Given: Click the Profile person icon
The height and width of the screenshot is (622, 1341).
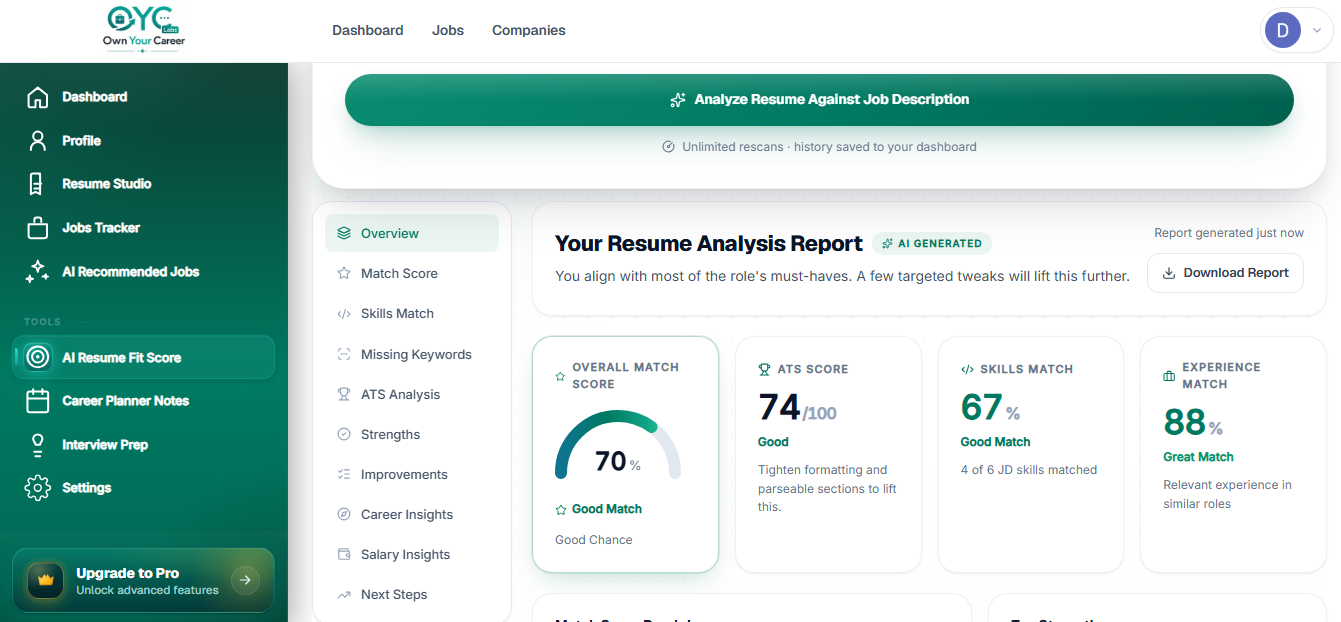Looking at the screenshot, I should point(38,141).
